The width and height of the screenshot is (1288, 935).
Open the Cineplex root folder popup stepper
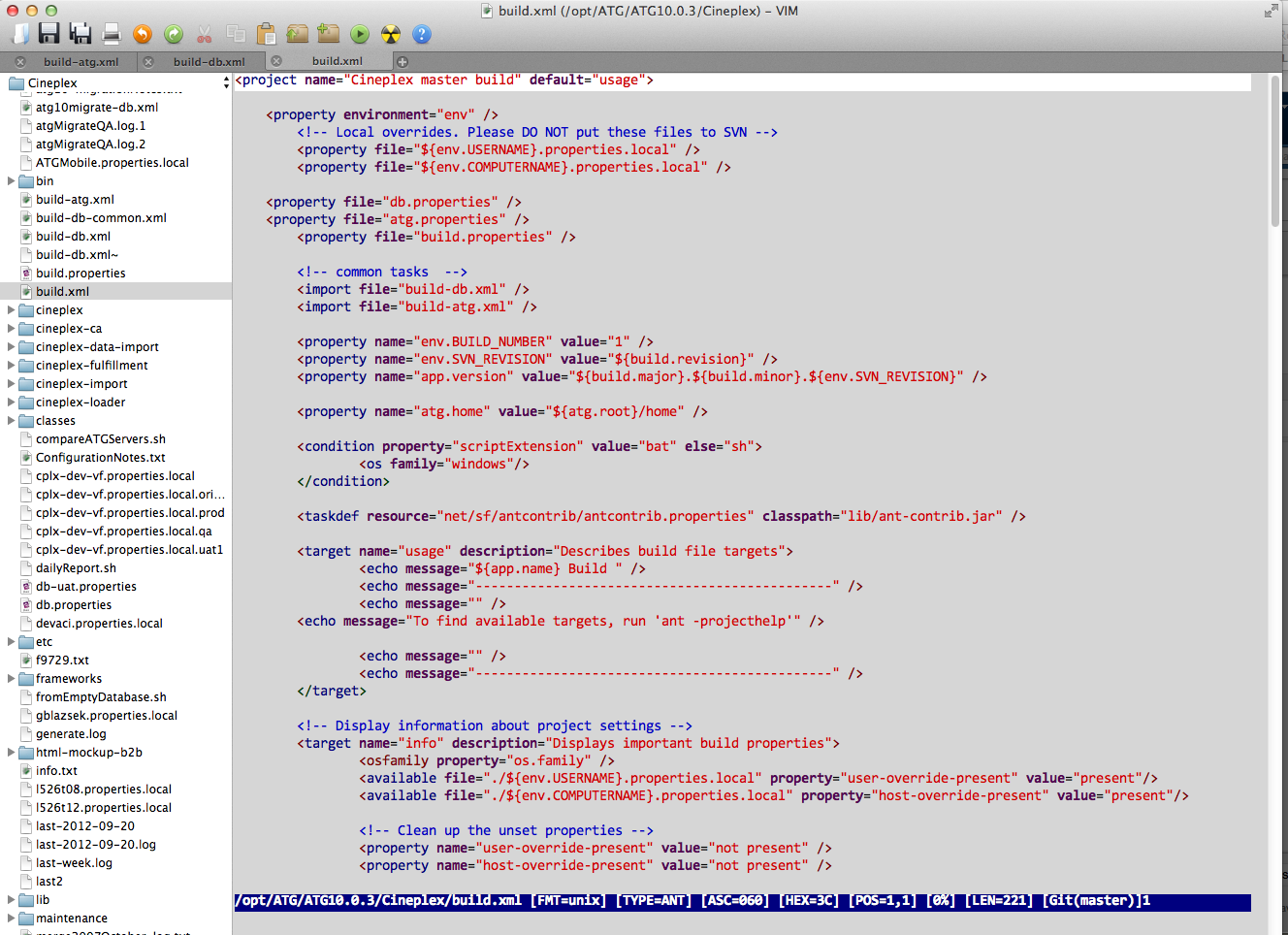226,83
